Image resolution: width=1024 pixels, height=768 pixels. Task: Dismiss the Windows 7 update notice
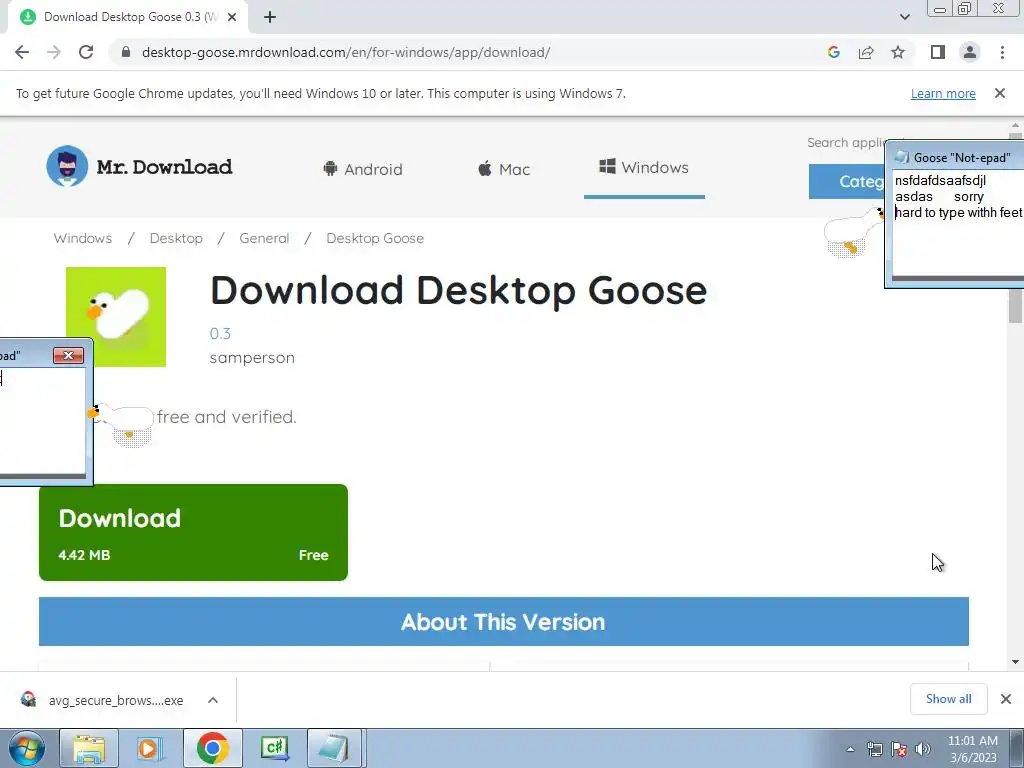[x=1000, y=93]
